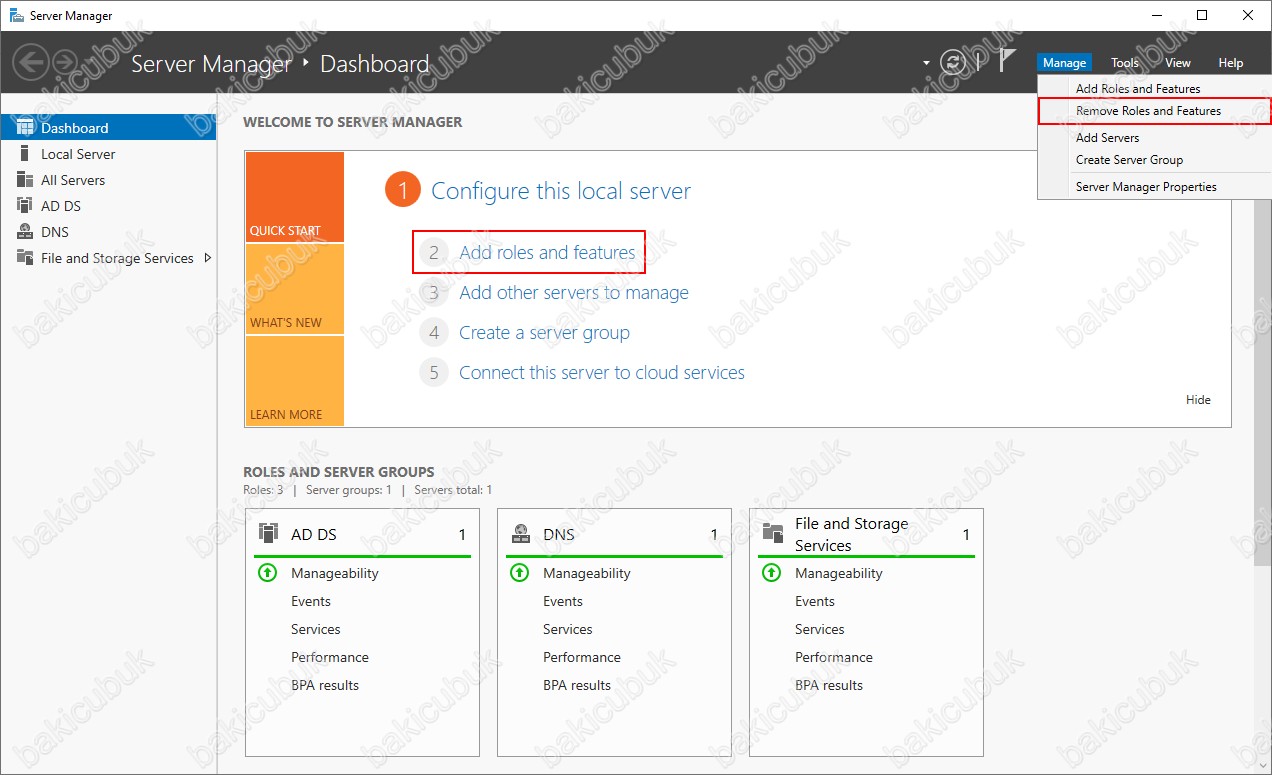The height and width of the screenshot is (775, 1272).
Task: Click File and Storage Services sidebar icon
Action: coord(26,258)
